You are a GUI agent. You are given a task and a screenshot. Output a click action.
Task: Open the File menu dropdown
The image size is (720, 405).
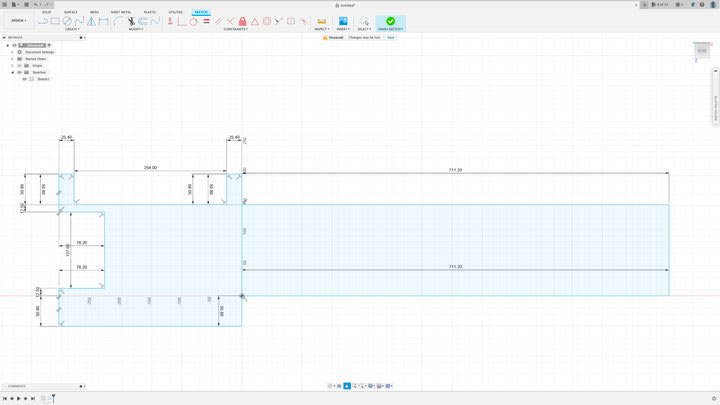tap(16, 5)
